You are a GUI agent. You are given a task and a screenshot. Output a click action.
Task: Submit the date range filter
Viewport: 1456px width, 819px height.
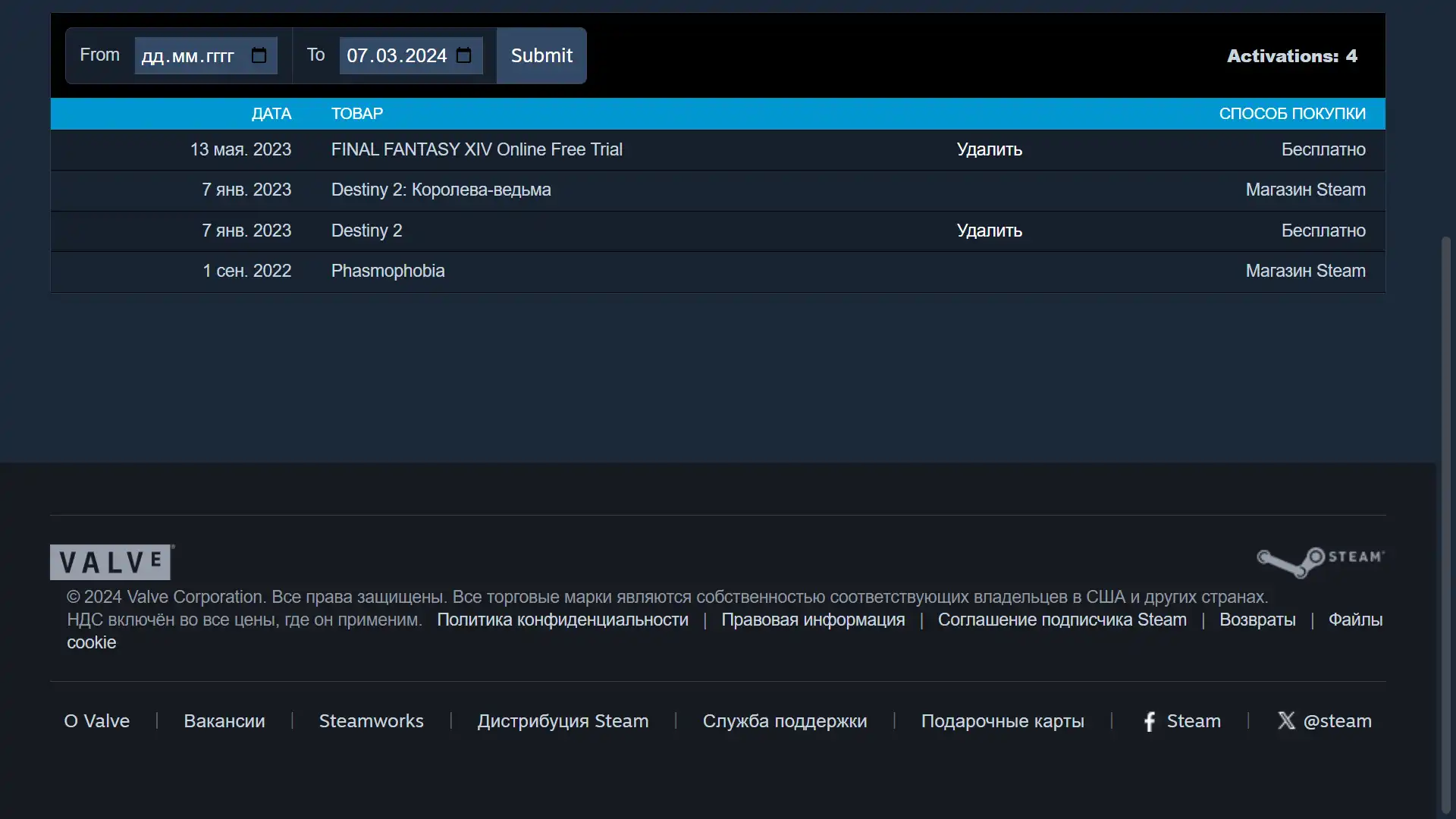click(x=541, y=55)
